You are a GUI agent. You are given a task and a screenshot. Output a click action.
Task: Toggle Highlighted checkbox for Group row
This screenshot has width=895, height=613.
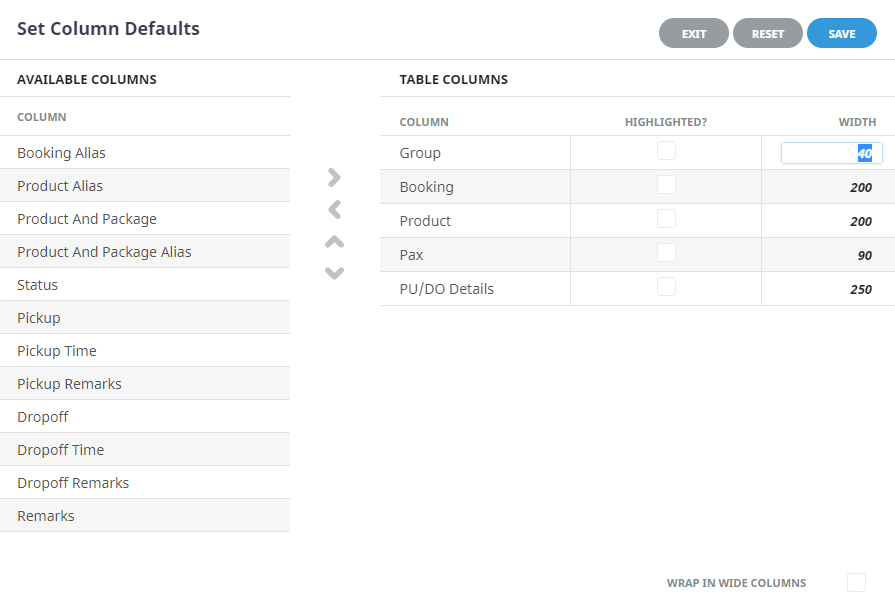point(666,151)
